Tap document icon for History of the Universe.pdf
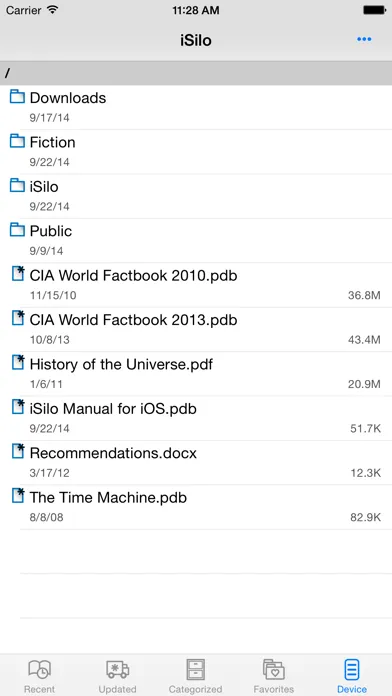This screenshot has height=696, width=392. click(17, 362)
